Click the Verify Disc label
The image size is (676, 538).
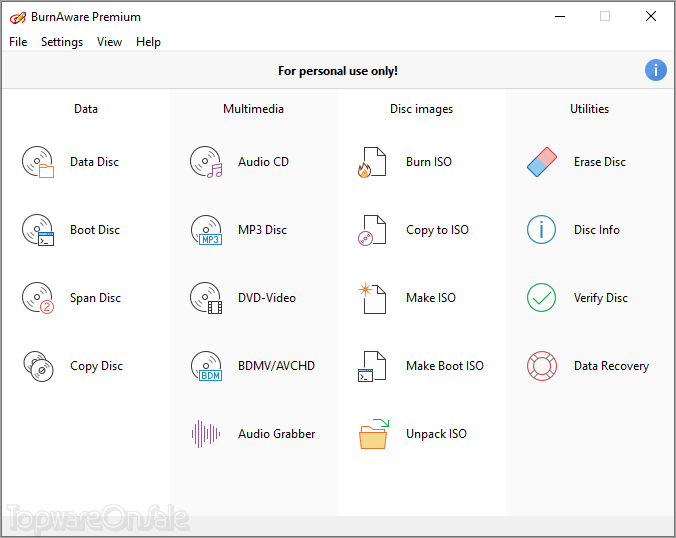(x=601, y=298)
